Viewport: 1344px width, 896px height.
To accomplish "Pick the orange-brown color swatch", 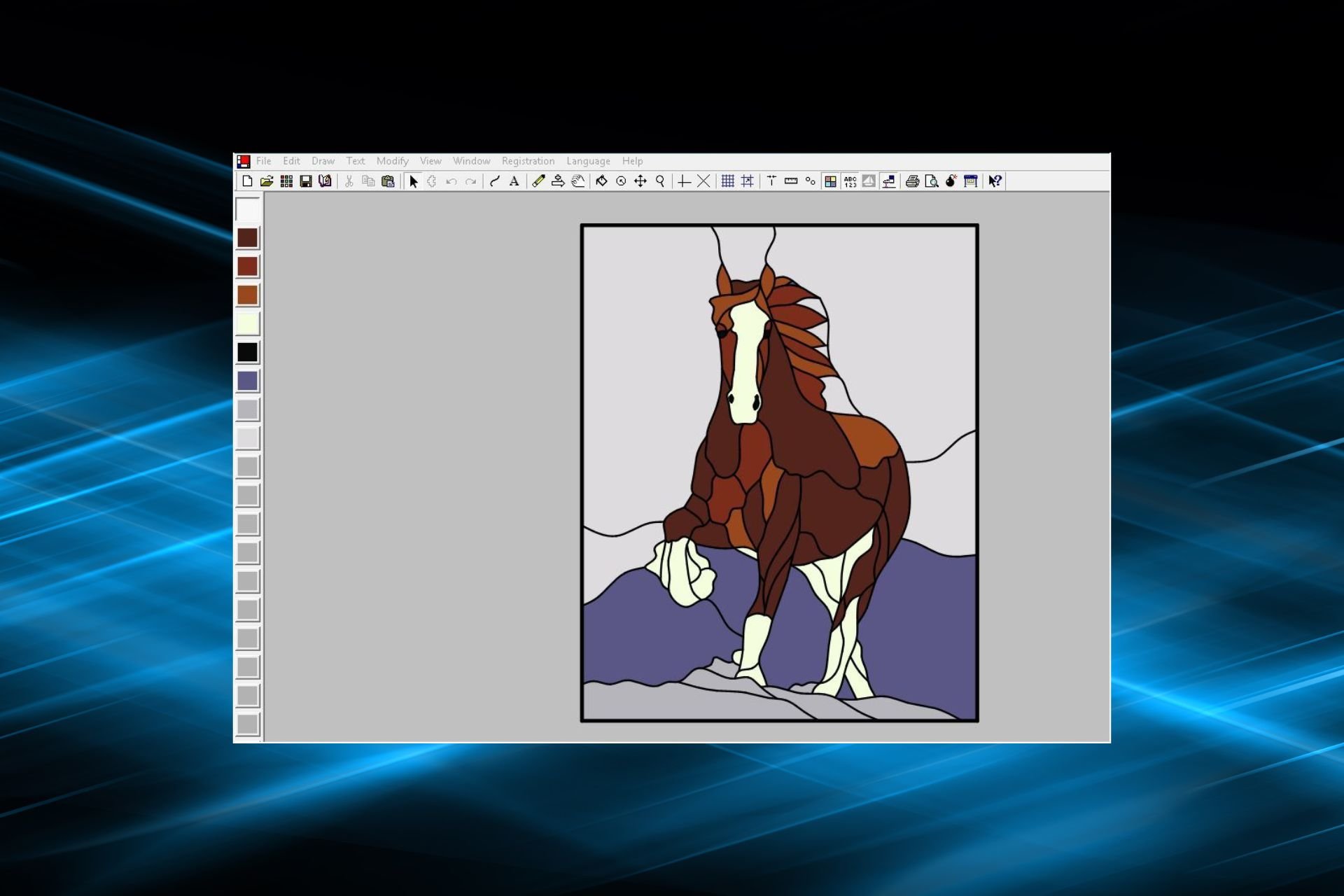I will [x=247, y=295].
